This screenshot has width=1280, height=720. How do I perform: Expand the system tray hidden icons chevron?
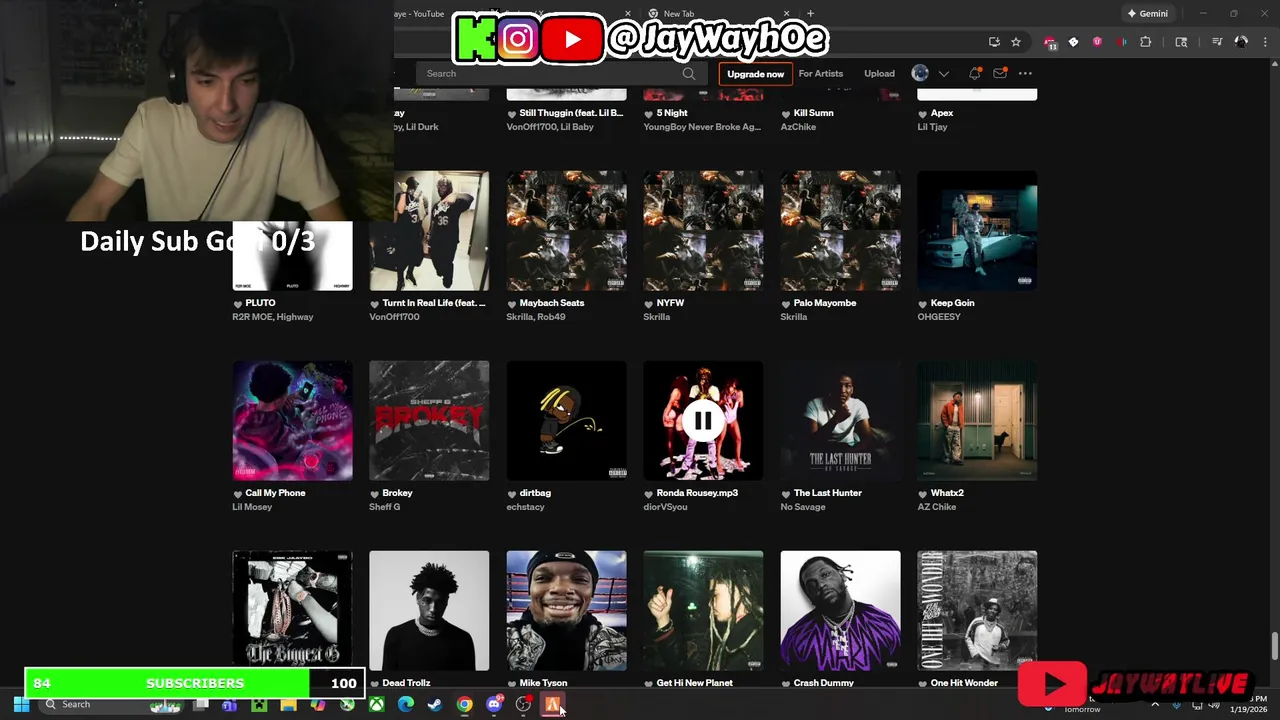point(1155,704)
